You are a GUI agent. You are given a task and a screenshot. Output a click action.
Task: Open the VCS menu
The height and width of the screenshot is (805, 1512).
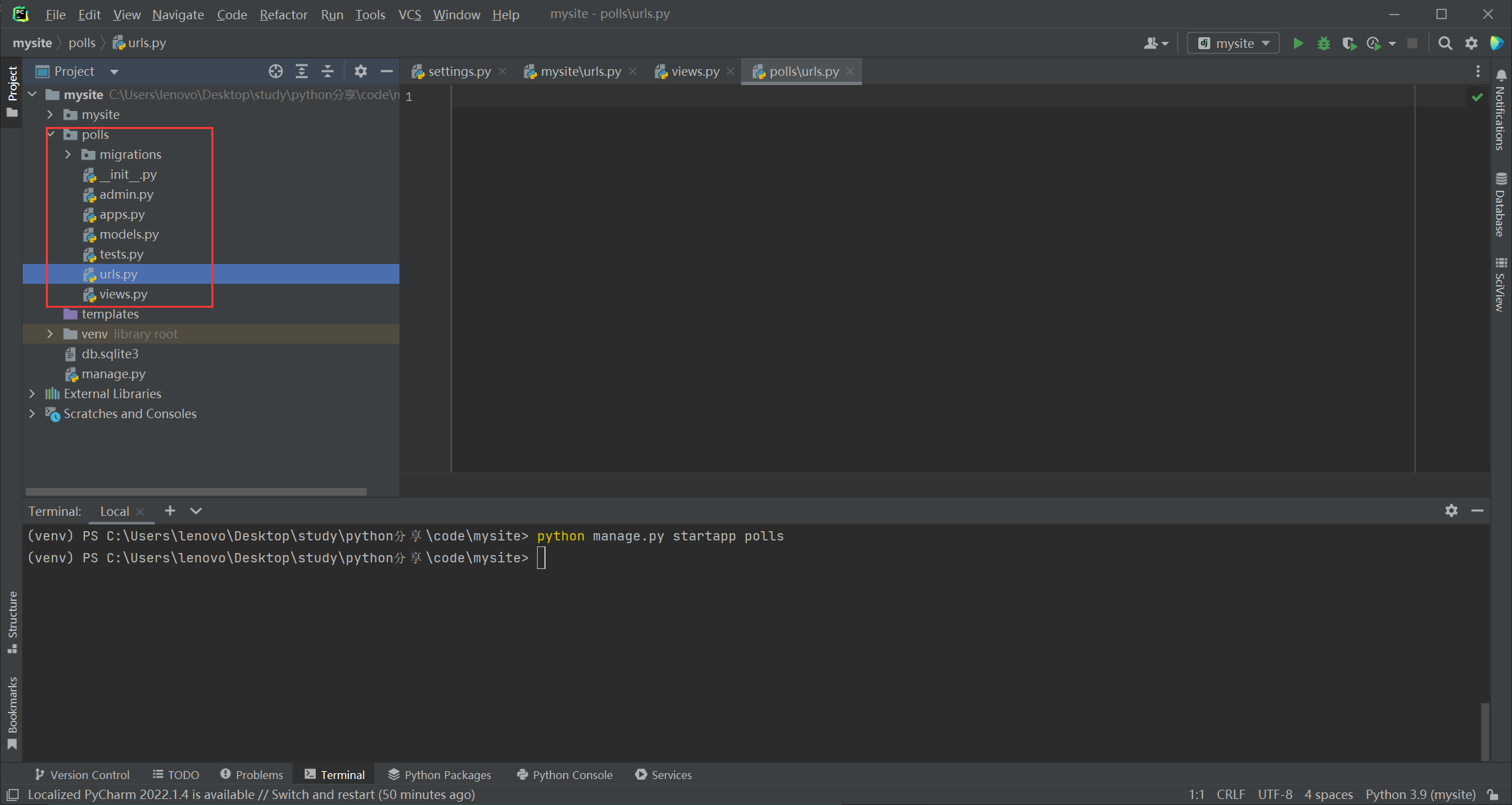(x=410, y=15)
